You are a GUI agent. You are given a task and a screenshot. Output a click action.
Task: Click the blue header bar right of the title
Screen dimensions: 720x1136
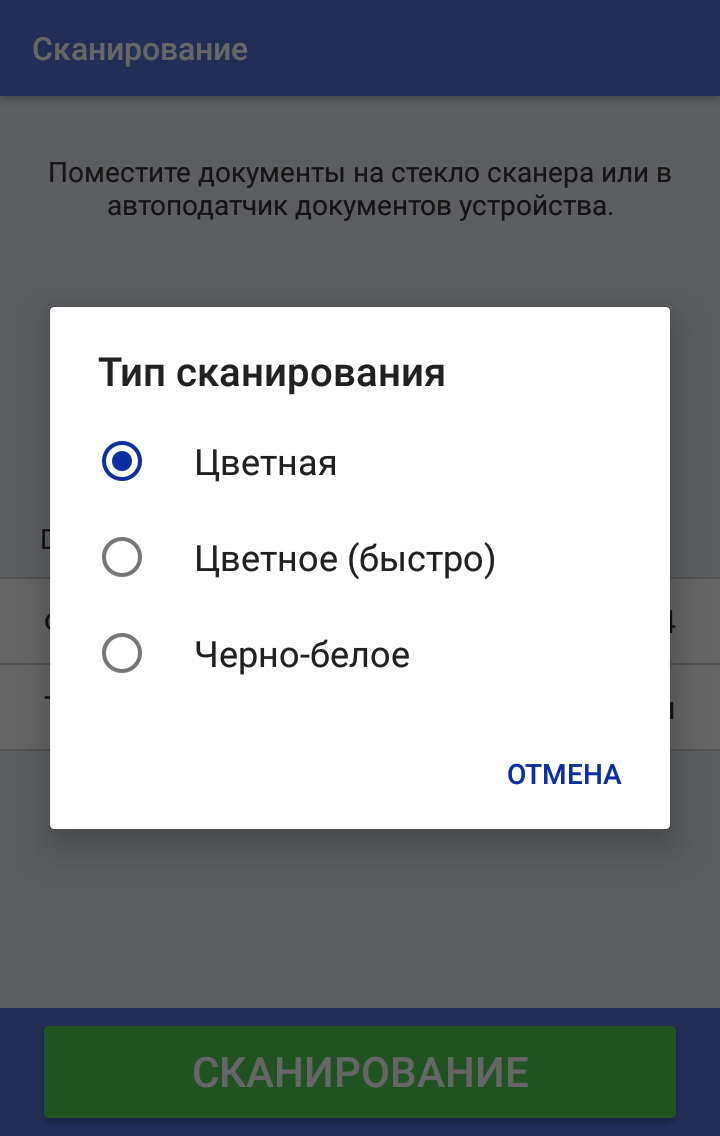point(500,49)
